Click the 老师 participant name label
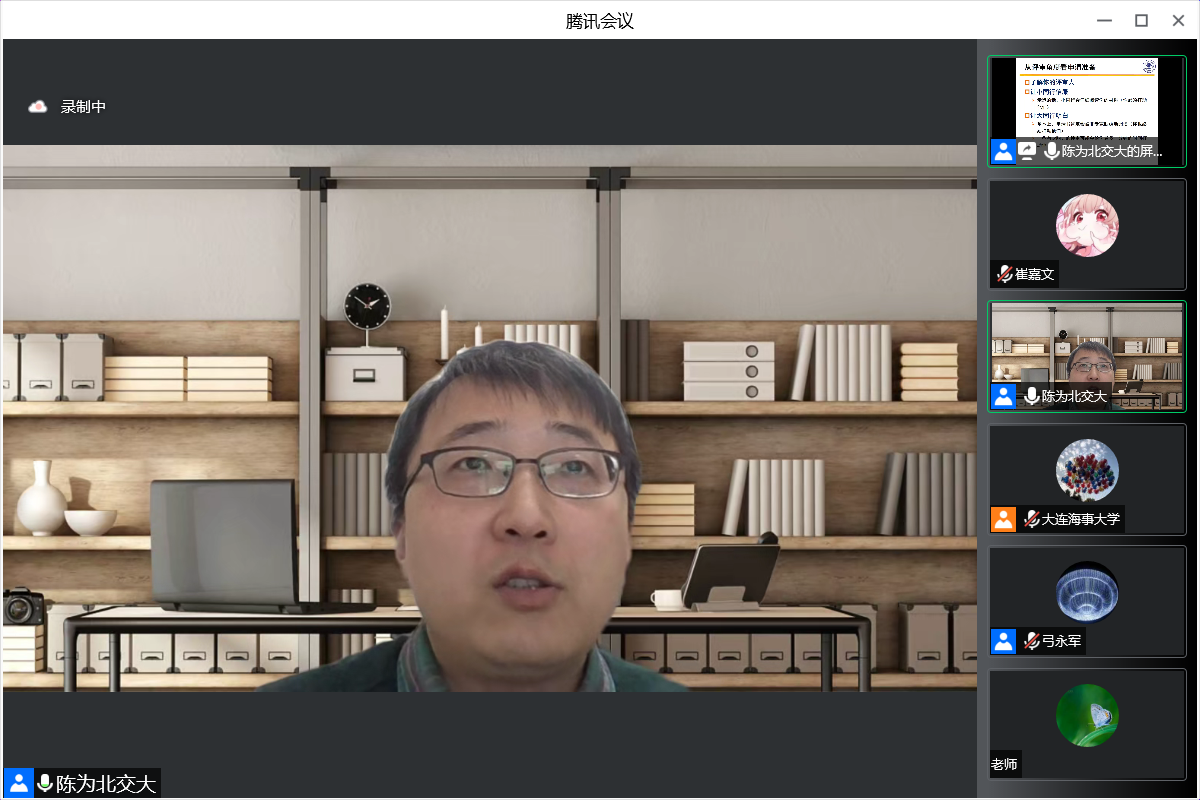The width and height of the screenshot is (1200, 800). point(1004,764)
